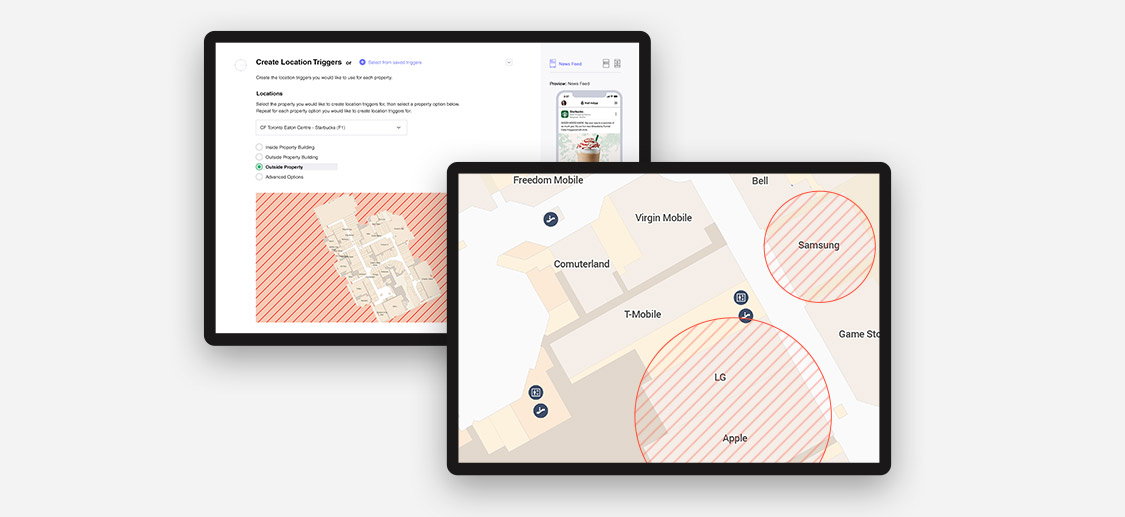The height and width of the screenshot is (517, 1125).
Task: Select the Outside Property radio button
Action: tap(259, 167)
